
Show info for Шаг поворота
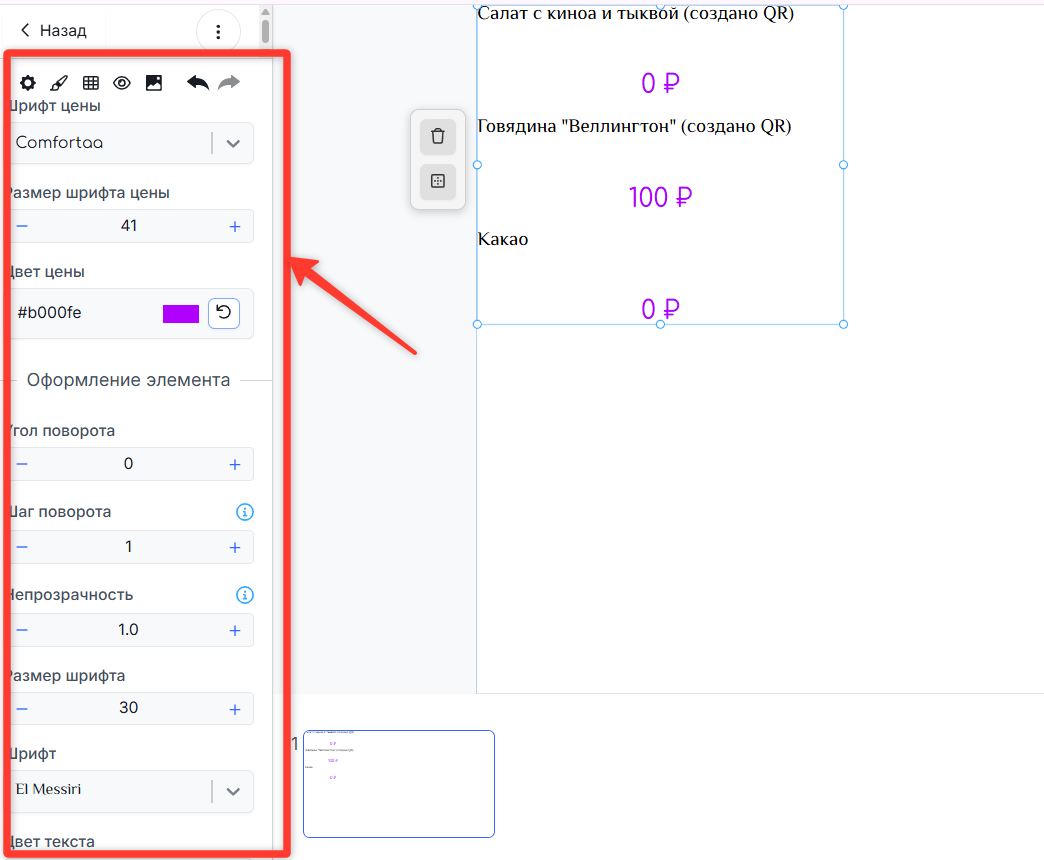pos(244,512)
